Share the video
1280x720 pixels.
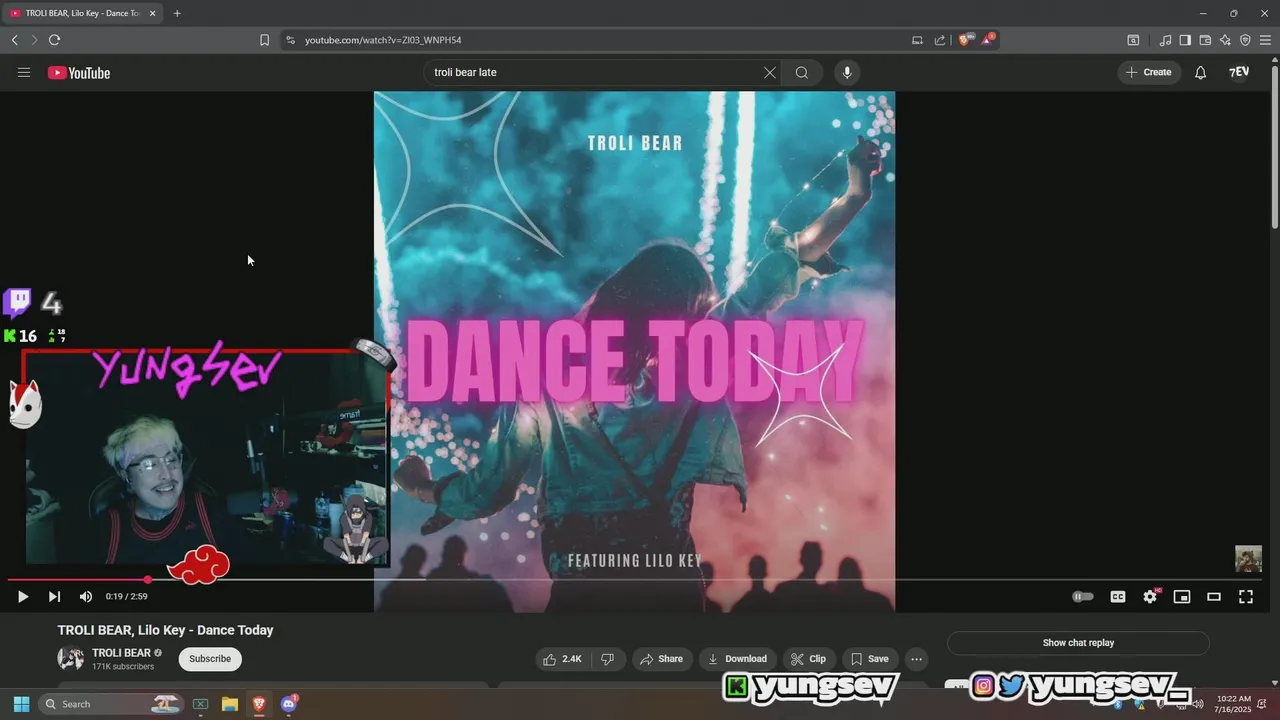(x=662, y=659)
